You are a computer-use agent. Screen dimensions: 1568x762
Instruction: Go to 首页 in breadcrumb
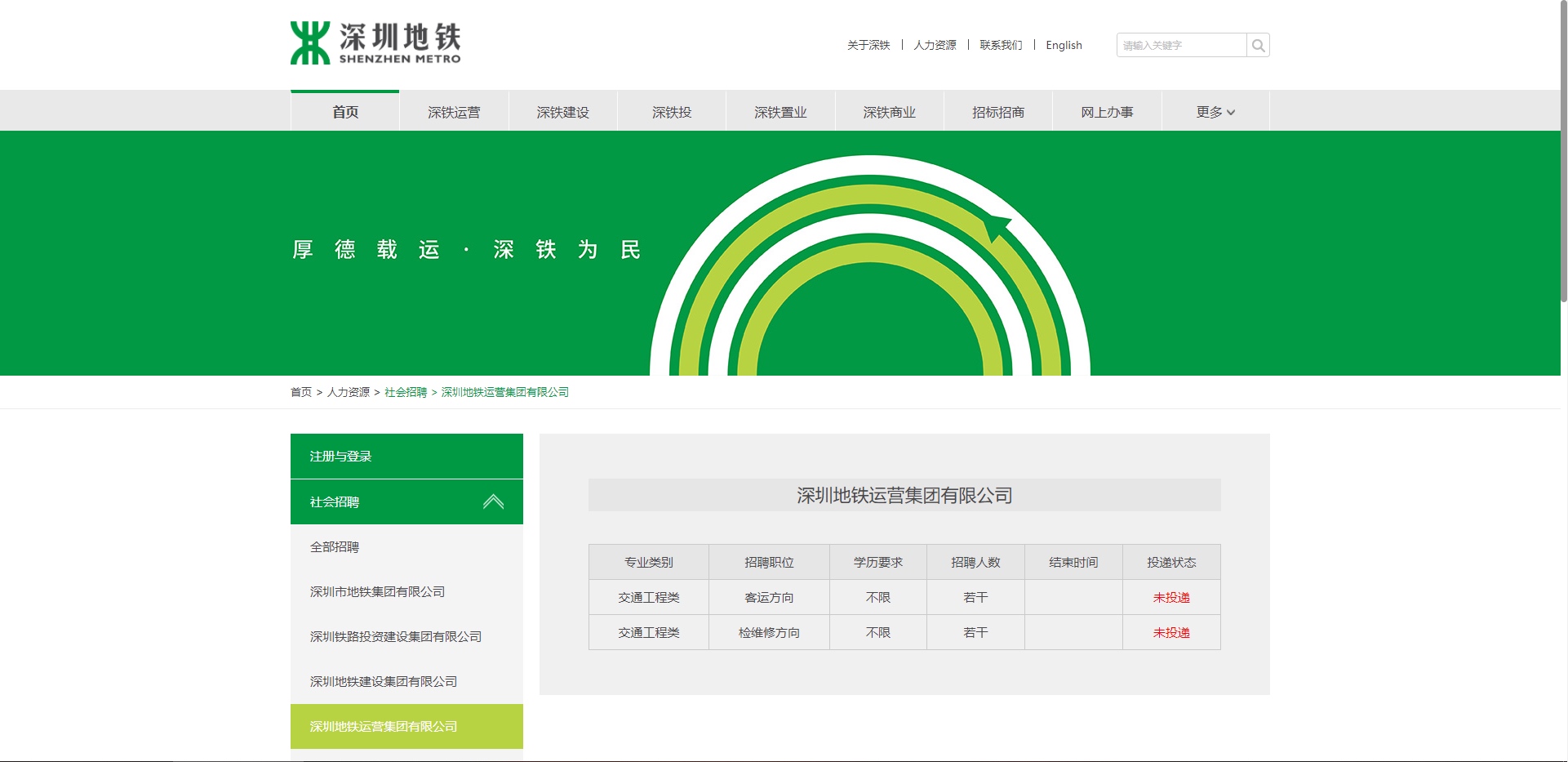point(301,392)
